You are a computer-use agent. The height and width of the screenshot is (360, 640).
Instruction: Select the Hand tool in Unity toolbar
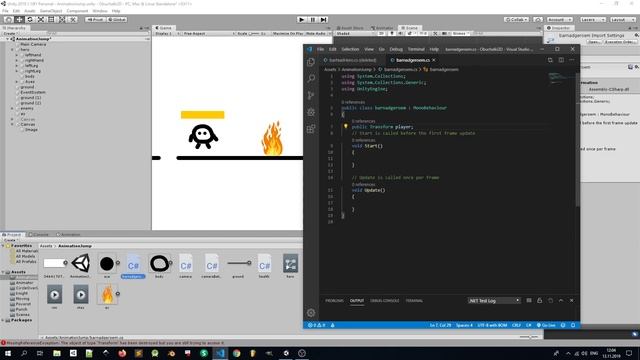[x=8, y=20]
